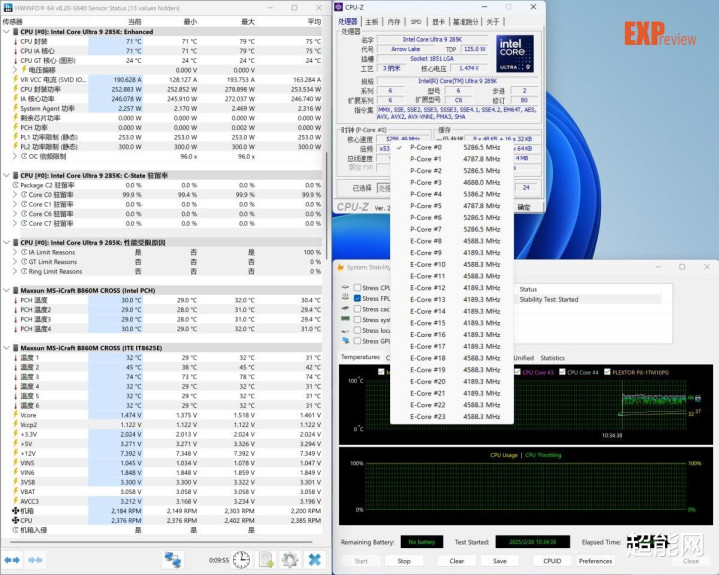Viewport: 719px width, 575px height.
Task: Click the CPU-Z app icon in title bar
Action: coord(339,7)
